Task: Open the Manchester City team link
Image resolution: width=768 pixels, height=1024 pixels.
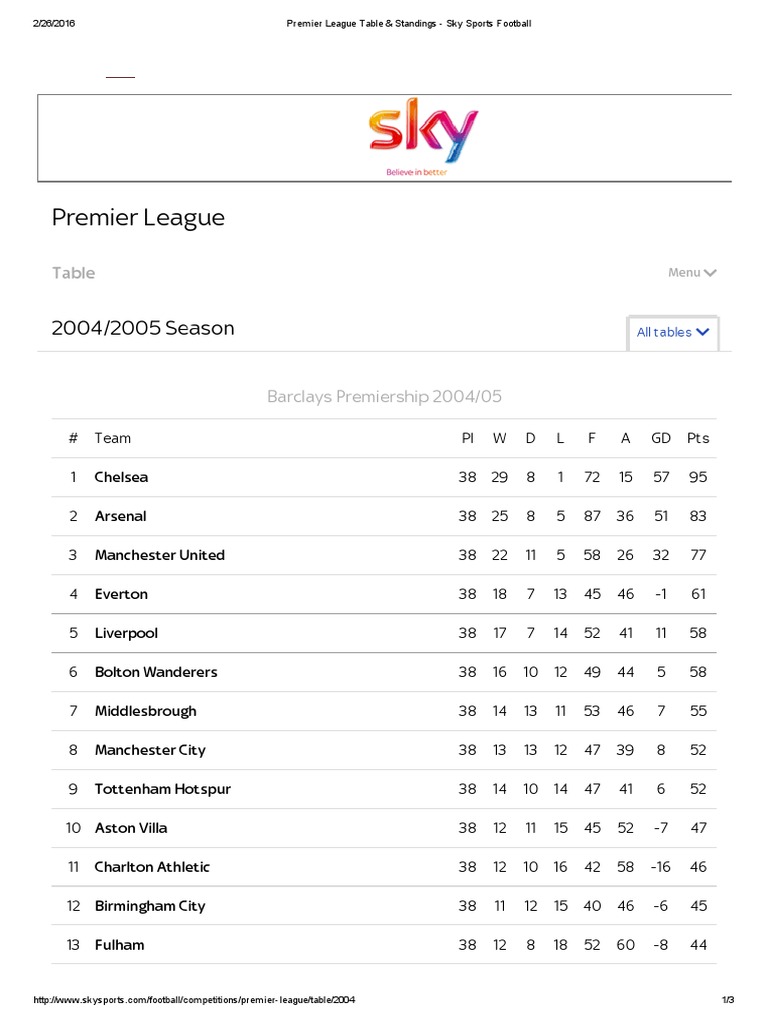Action: [150, 750]
